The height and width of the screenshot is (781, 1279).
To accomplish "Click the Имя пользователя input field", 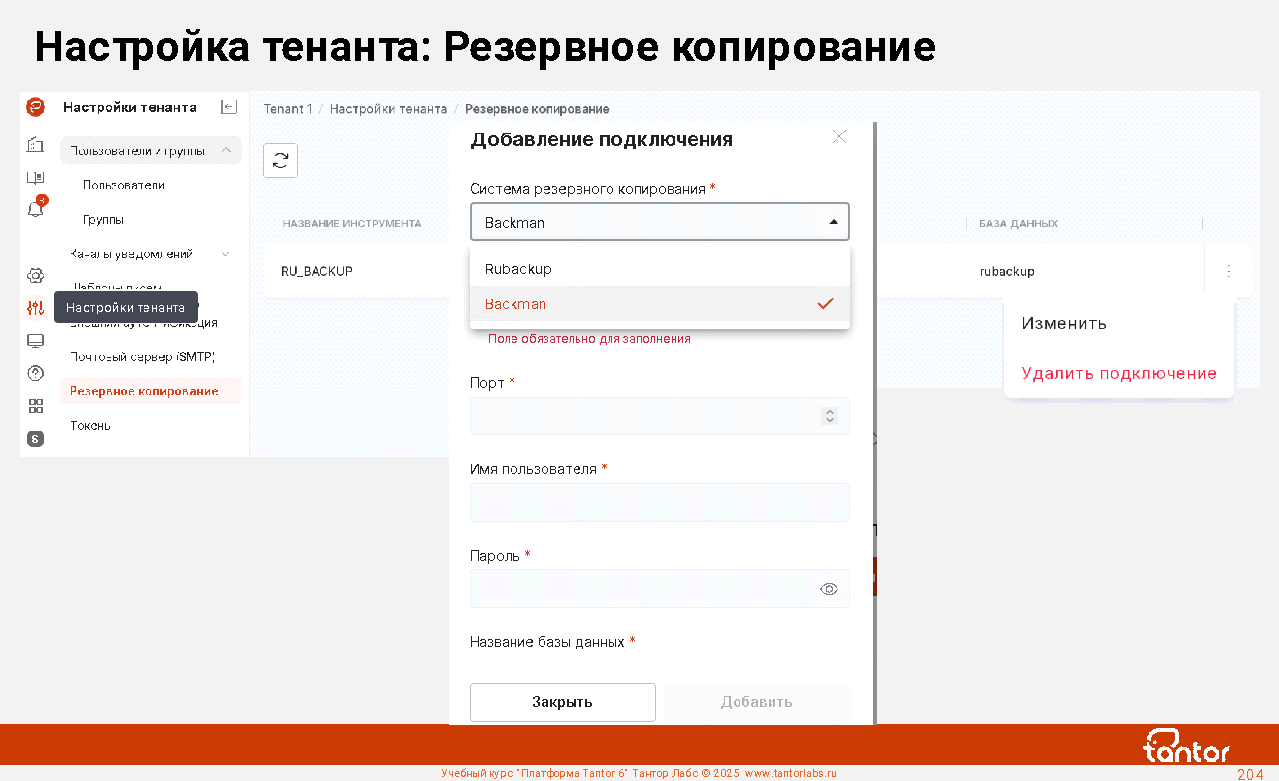I will click(x=659, y=503).
